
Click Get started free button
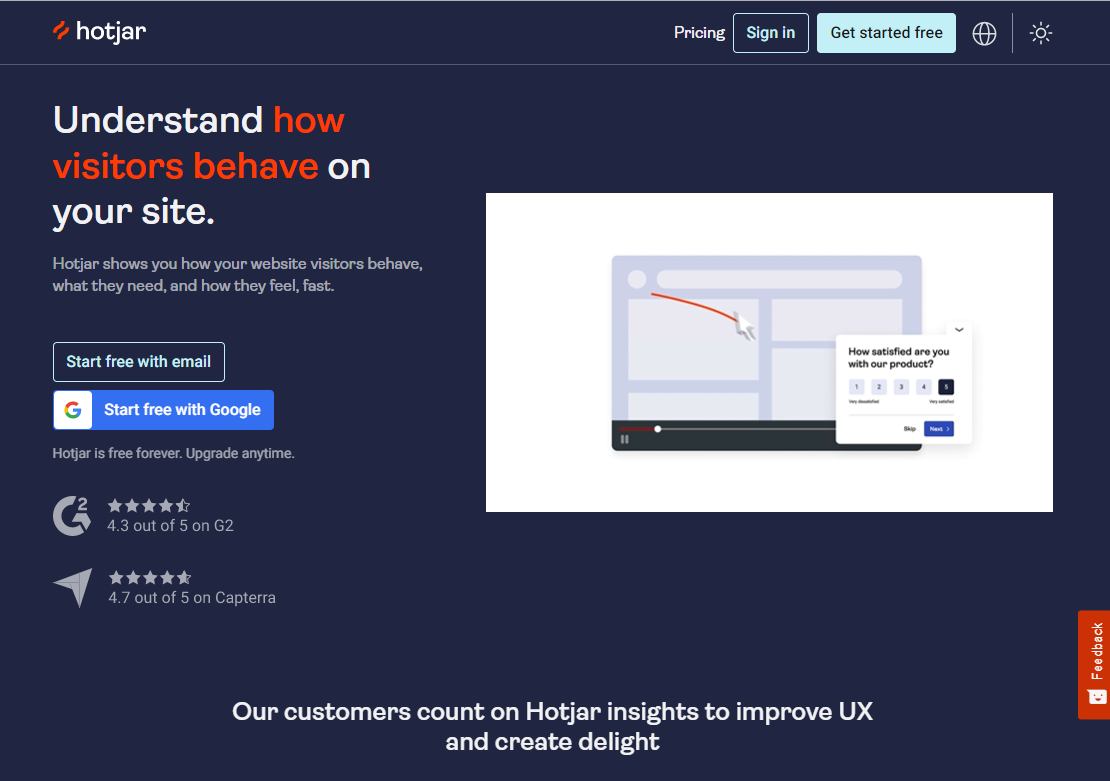tap(886, 33)
